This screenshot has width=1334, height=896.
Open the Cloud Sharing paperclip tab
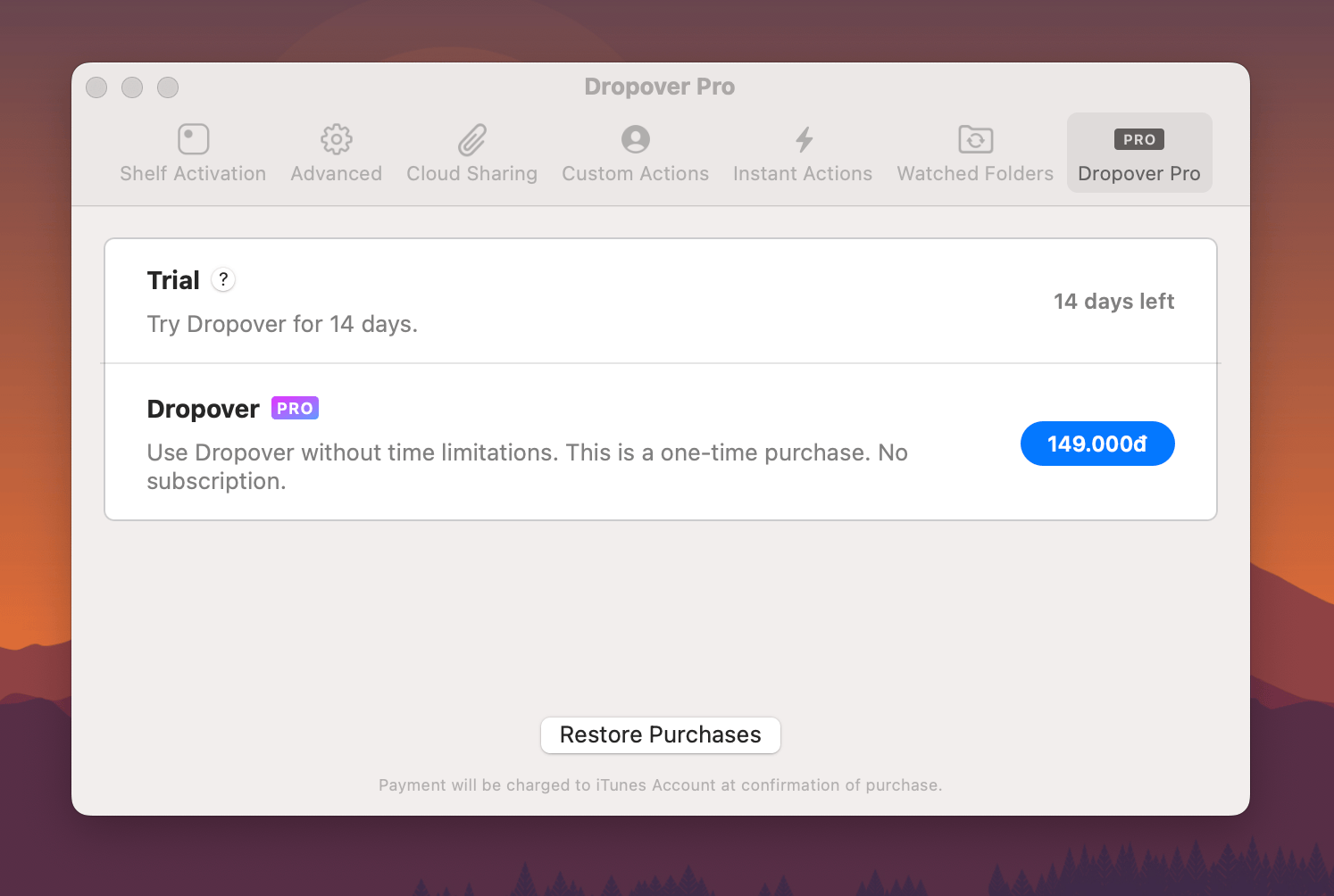[x=471, y=153]
